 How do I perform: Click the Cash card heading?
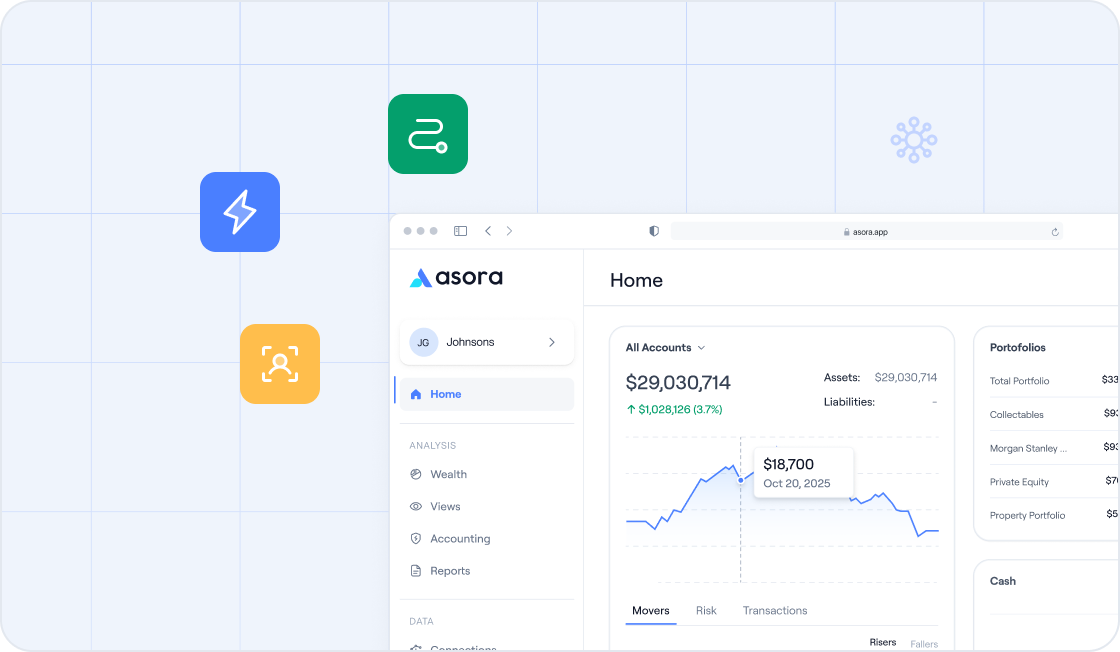pyautogui.click(x=1003, y=581)
